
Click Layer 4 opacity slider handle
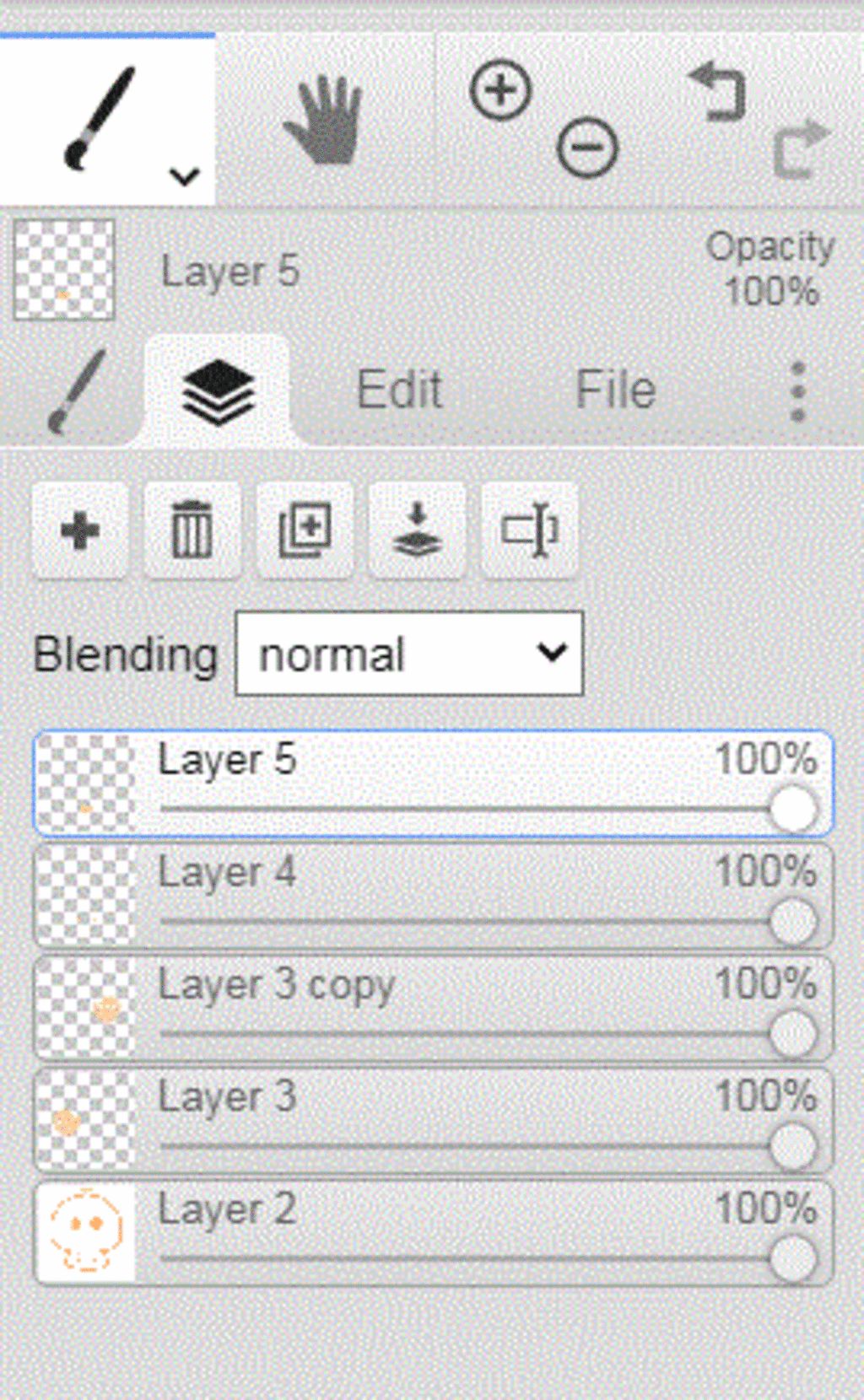point(792,922)
